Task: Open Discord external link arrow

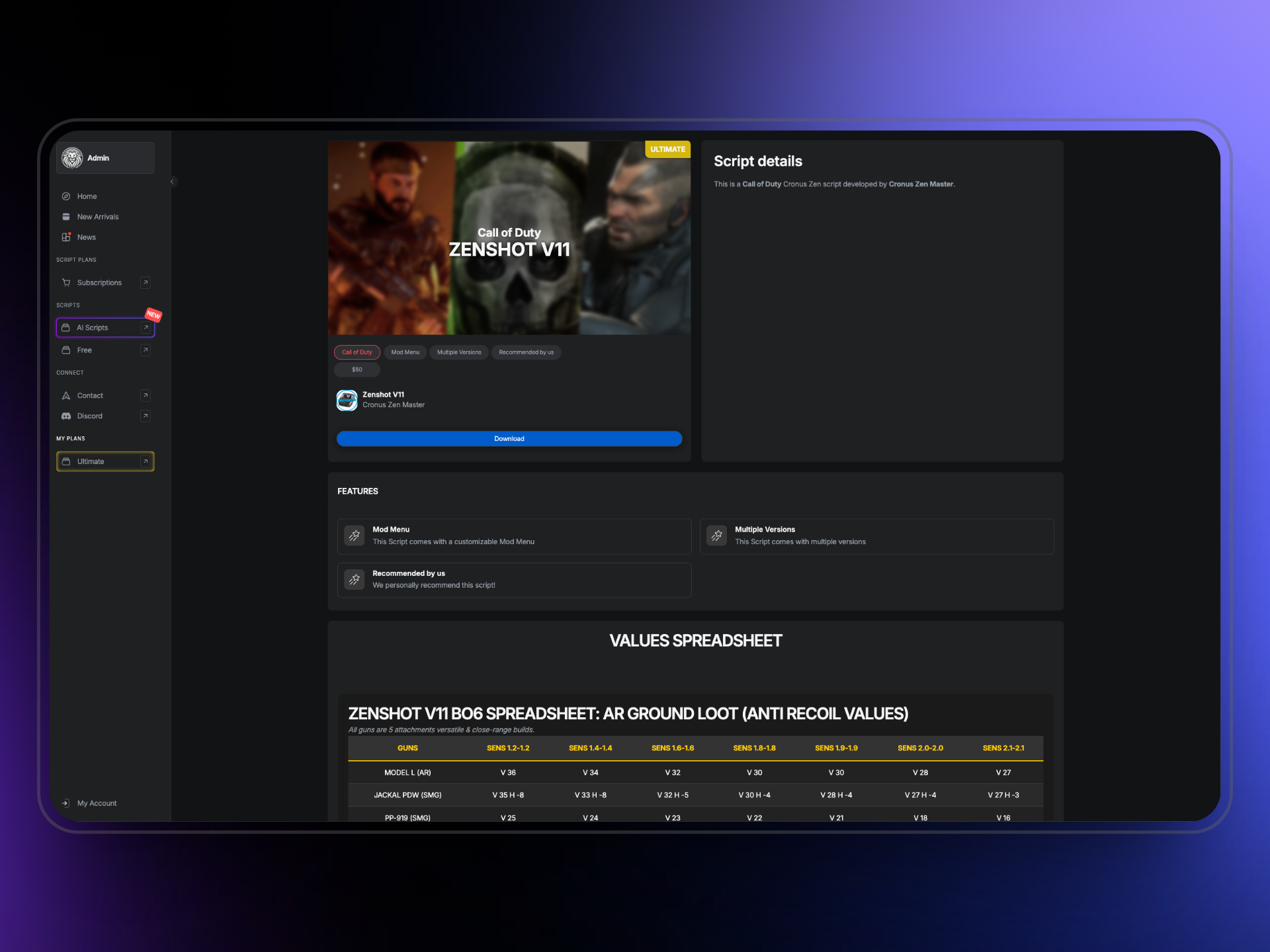Action: pos(146,416)
